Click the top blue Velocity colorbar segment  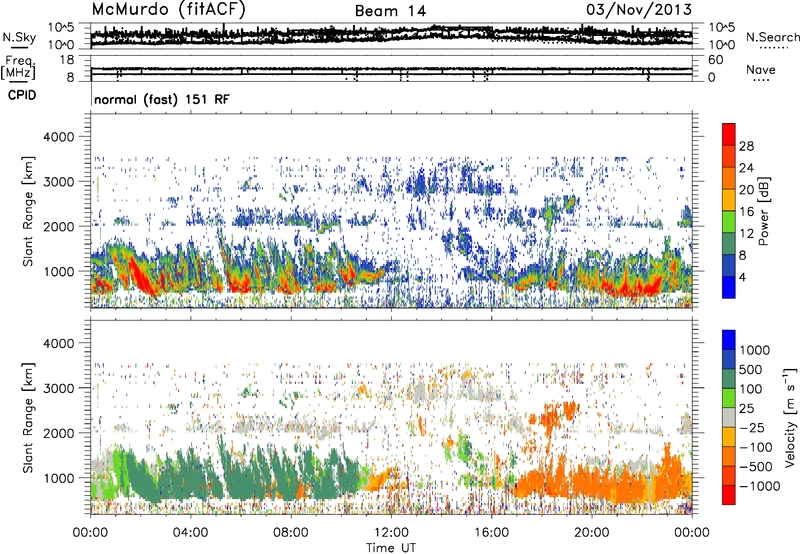pos(729,340)
